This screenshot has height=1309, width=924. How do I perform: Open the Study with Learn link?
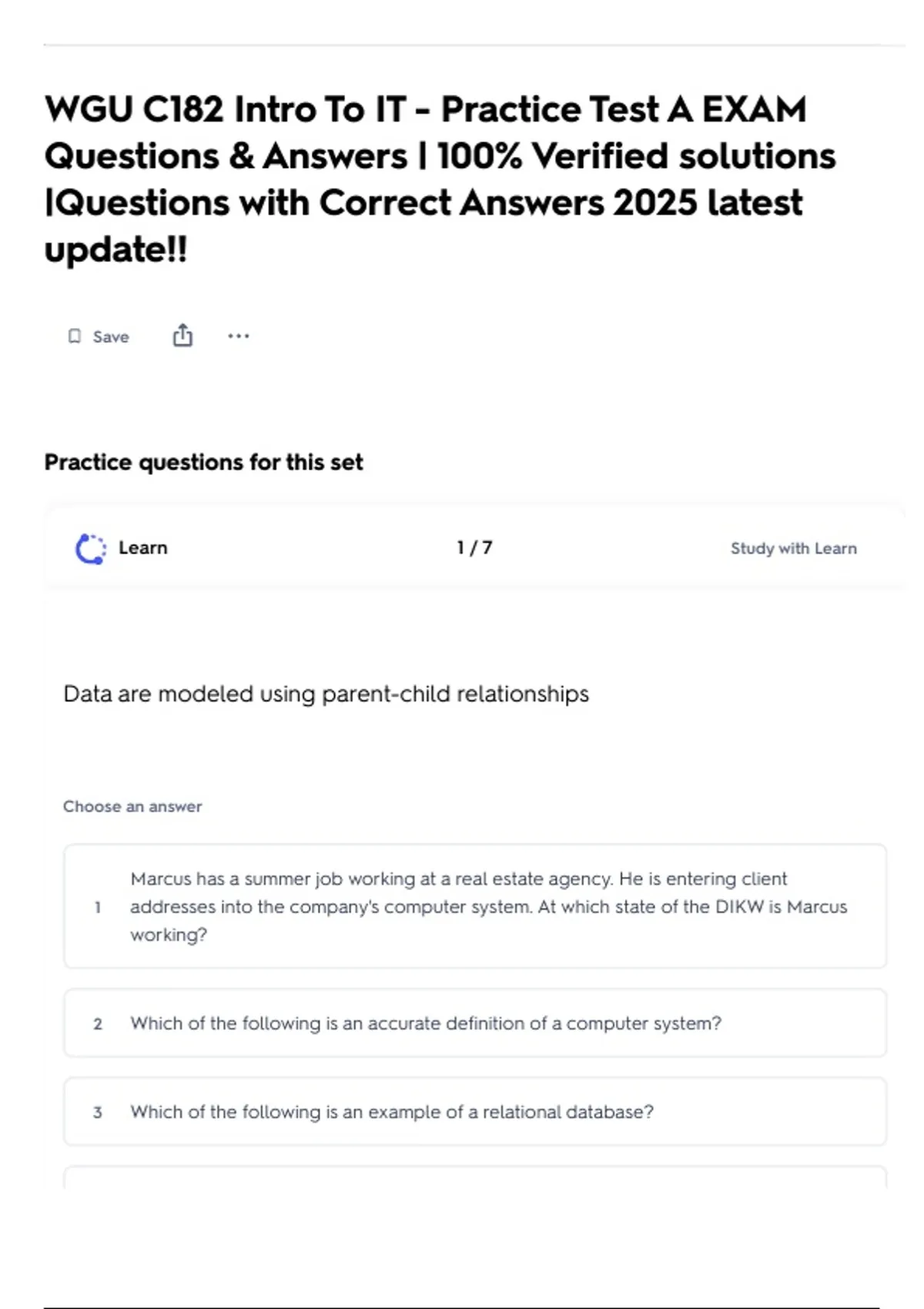793,548
